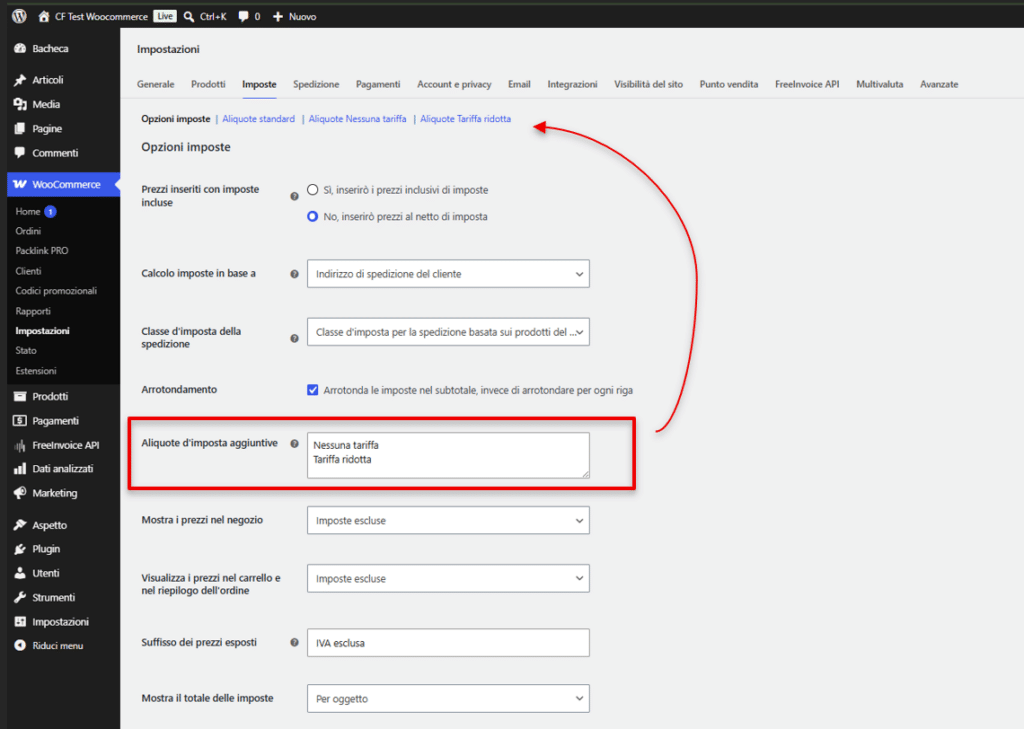
Task: Click help icon for Prezzi inseriti con imposte incluse
Action: [295, 196]
